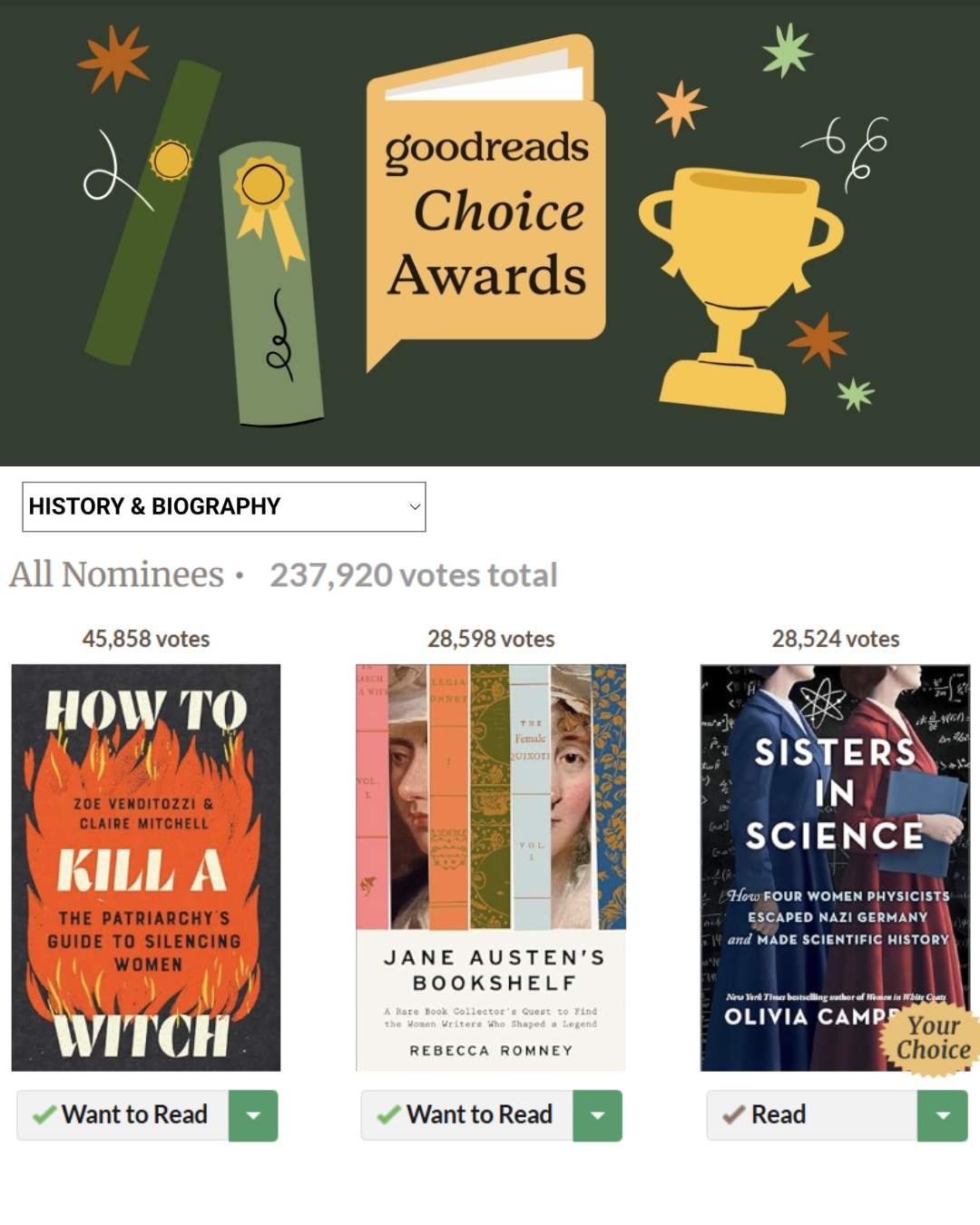Open the How to Kill a Witch cover
The height and width of the screenshot is (1225, 980).
(146, 867)
